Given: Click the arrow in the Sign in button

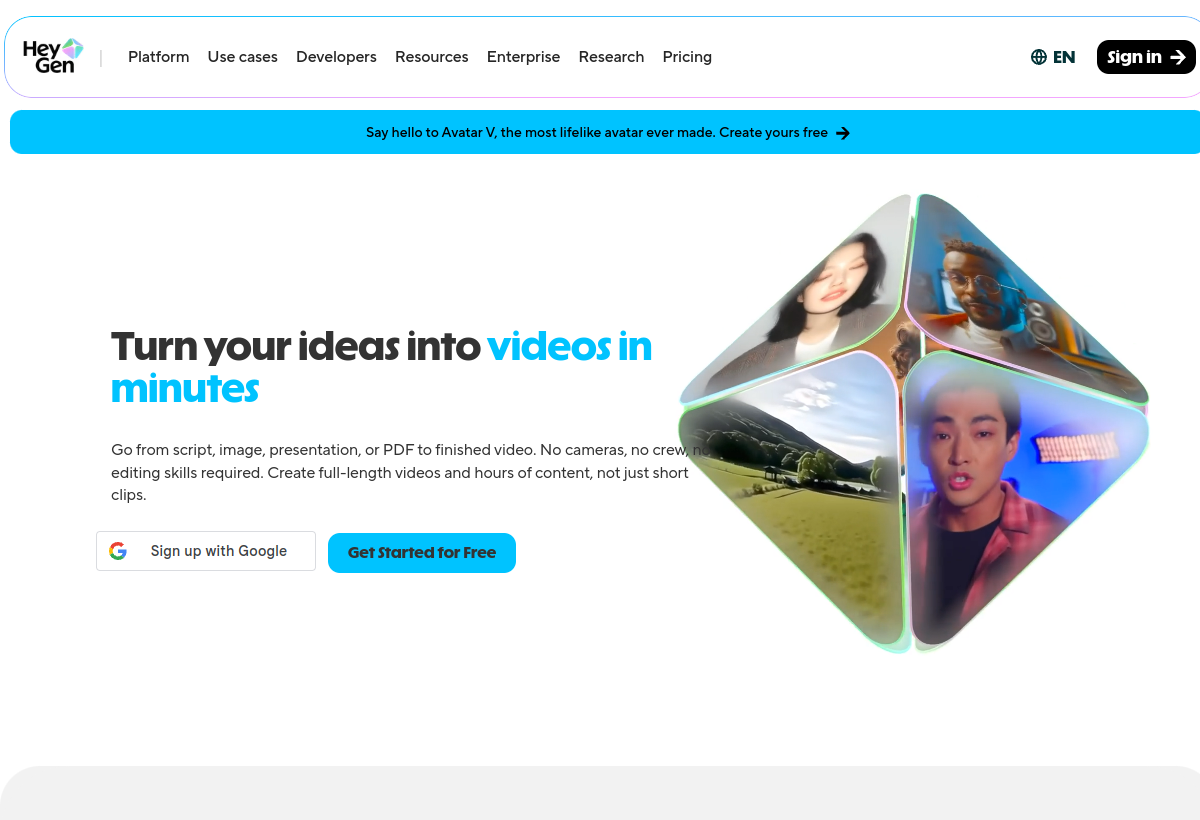Looking at the screenshot, I should point(1178,57).
